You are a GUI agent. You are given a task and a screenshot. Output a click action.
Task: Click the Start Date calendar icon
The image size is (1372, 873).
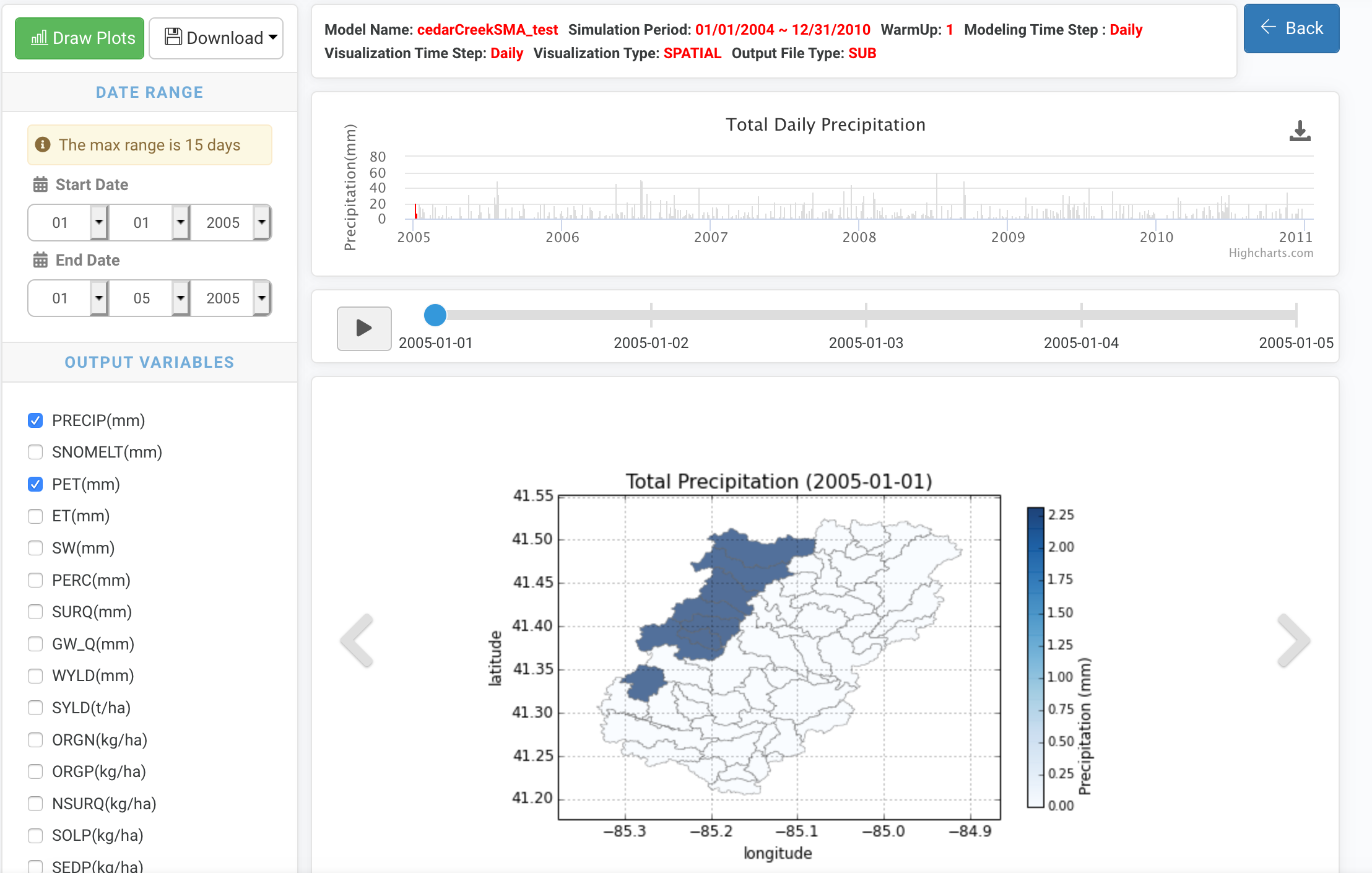40,185
